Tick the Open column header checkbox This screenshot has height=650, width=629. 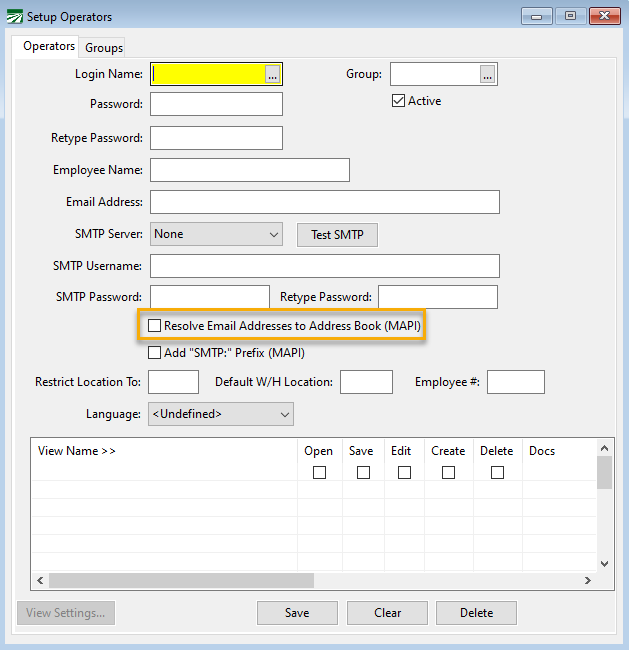[319, 472]
